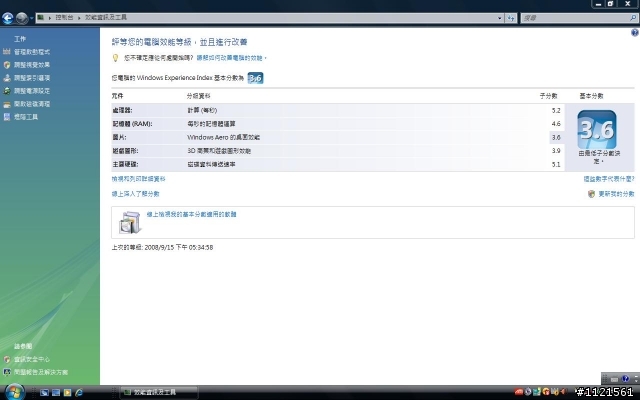The height and width of the screenshot is (400, 640).
Task: Click the Forward navigation arrow button
Action: click(22, 18)
